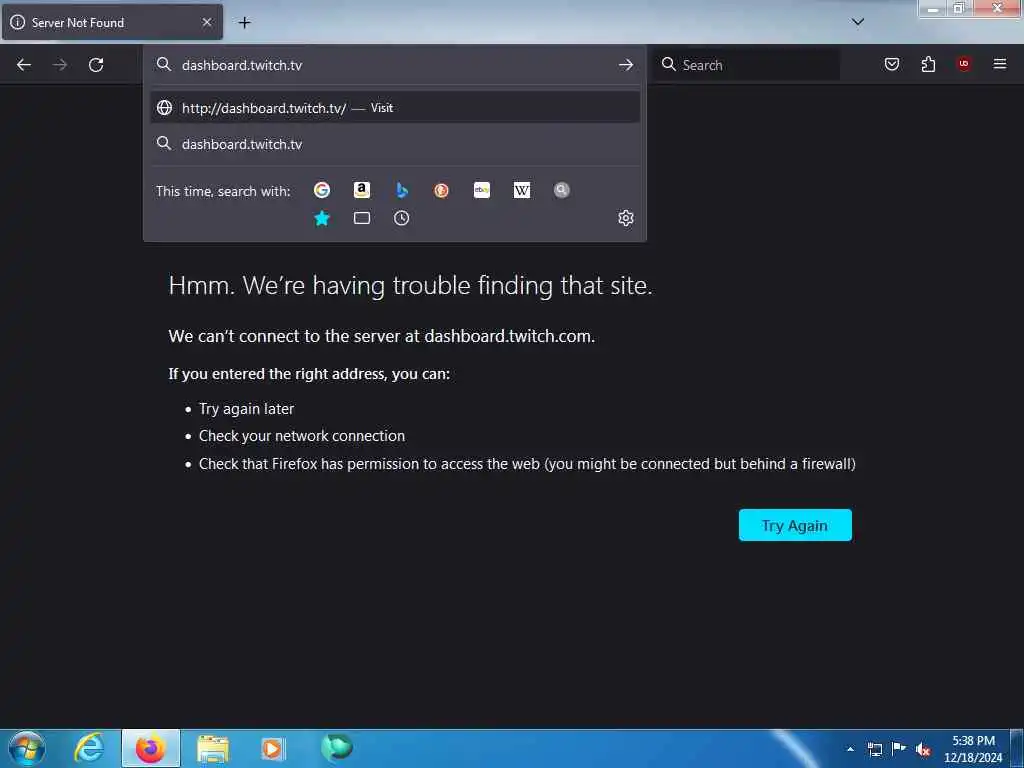The height and width of the screenshot is (768, 1024).
Task: Click the Firefox taskbar icon
Action: 150,748
